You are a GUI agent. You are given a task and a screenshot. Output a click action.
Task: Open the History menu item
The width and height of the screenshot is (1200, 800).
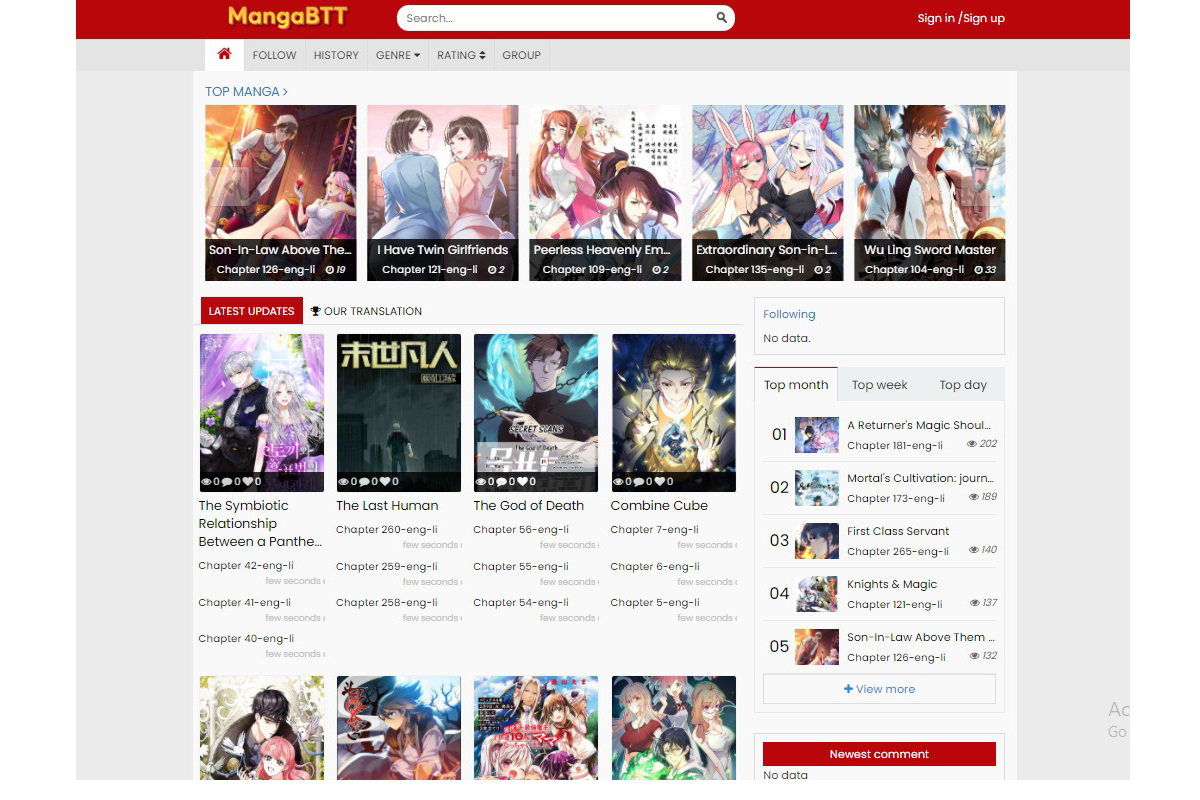(335, 55)
